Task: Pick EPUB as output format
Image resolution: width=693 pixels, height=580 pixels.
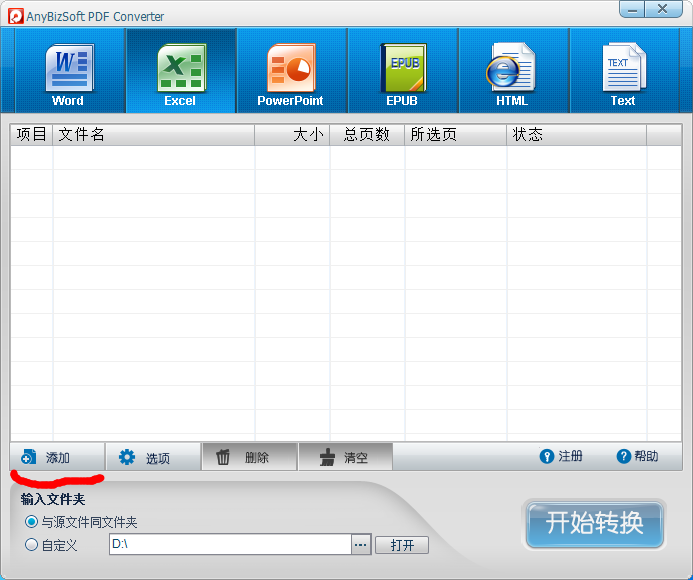Action: pyautogui.click(x=403, y=71)
